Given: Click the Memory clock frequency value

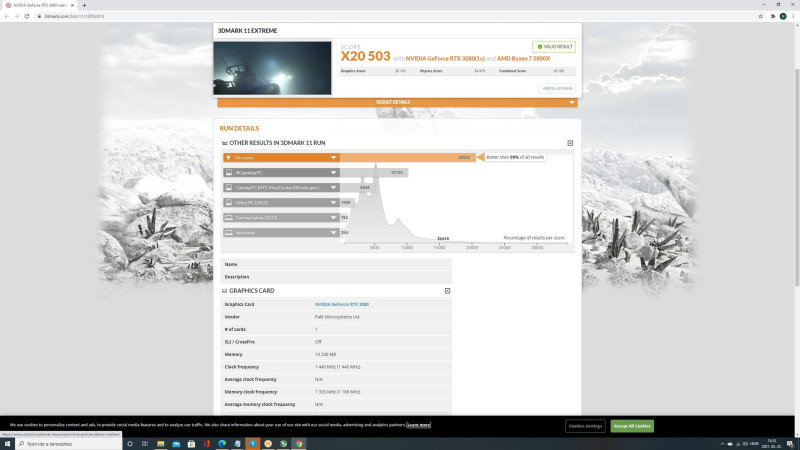Looking at the screenshot, I should tap(337, 392).
